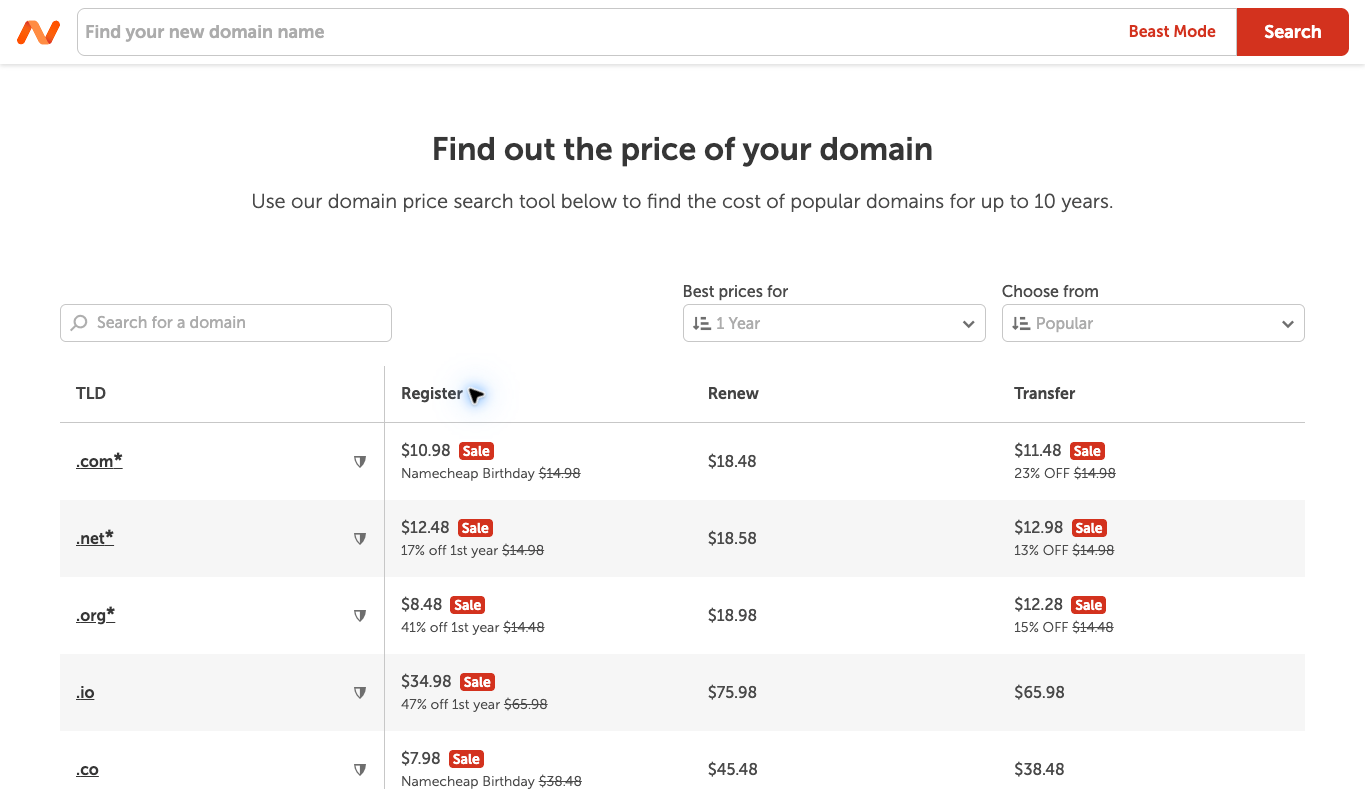This screenshot has height=789, width=1365.
Task: Click the shield icon in the .co row
Action: pos(360,769)
